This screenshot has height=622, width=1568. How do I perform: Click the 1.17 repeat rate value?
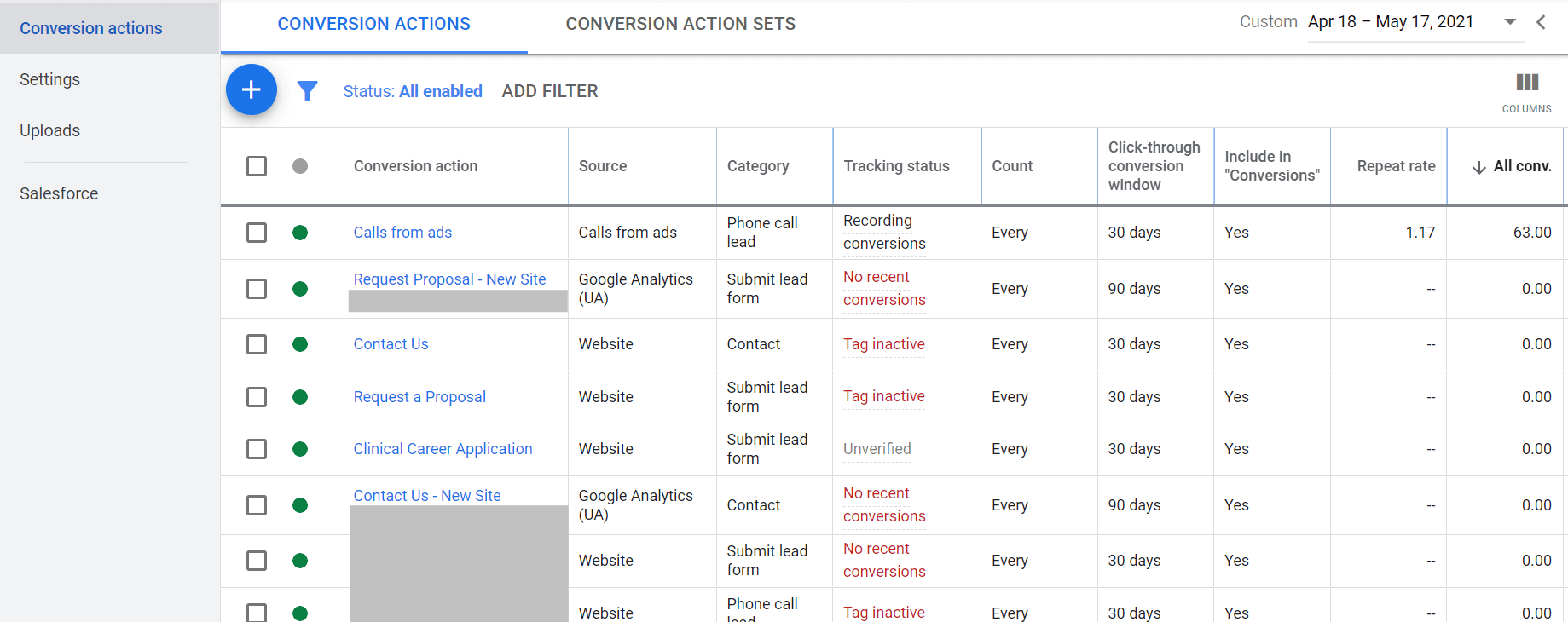tap(1420, 233)
